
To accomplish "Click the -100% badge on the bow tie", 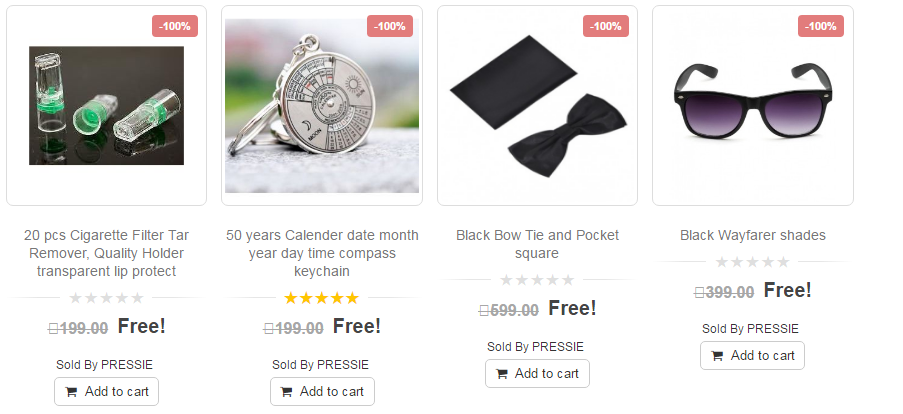I will pos(606,26).
